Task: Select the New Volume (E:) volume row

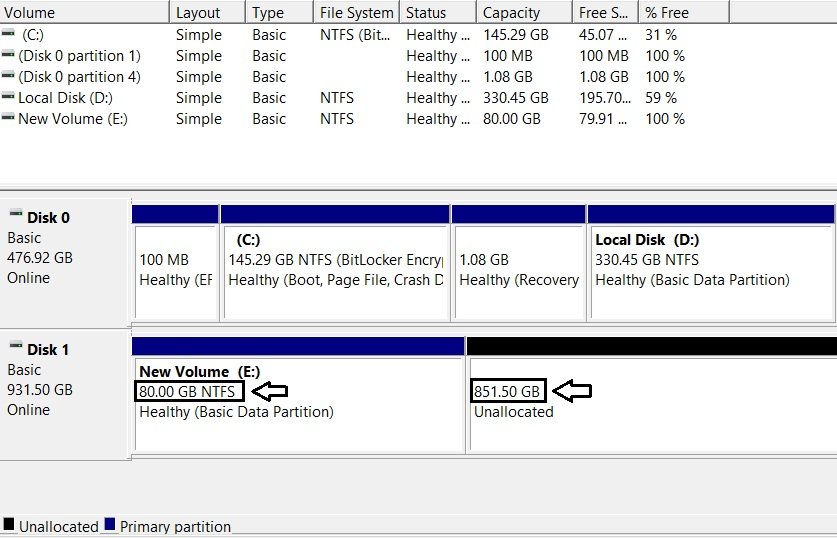Action: point(73,119)
